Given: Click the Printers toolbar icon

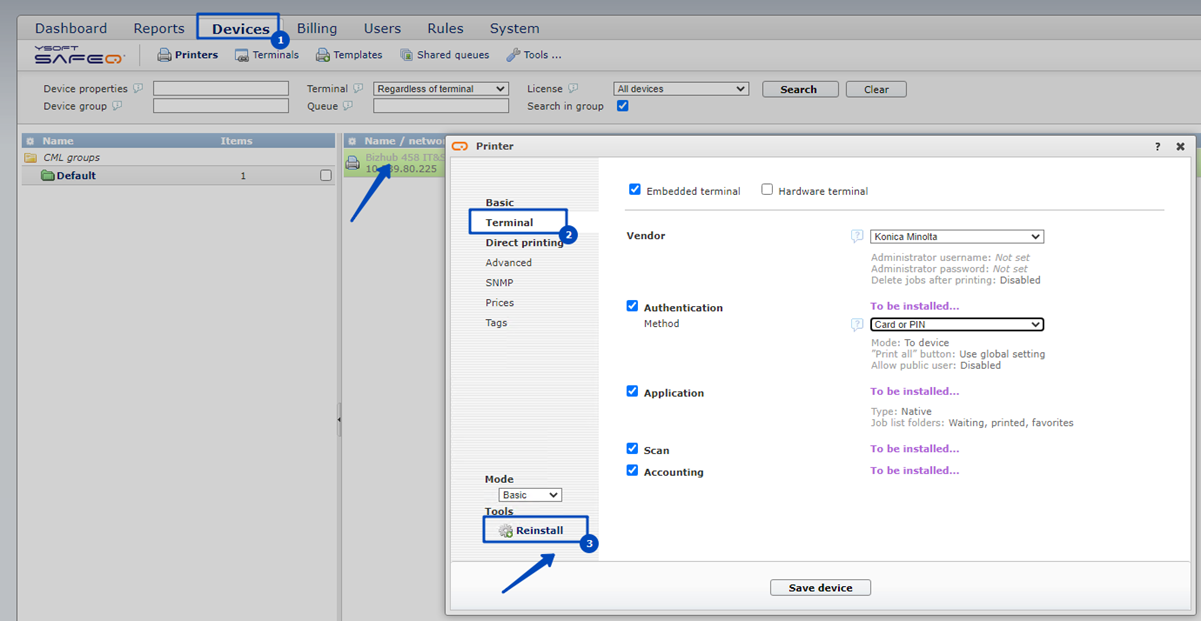Looking at the screenshot, I should (x=164, y=55).
